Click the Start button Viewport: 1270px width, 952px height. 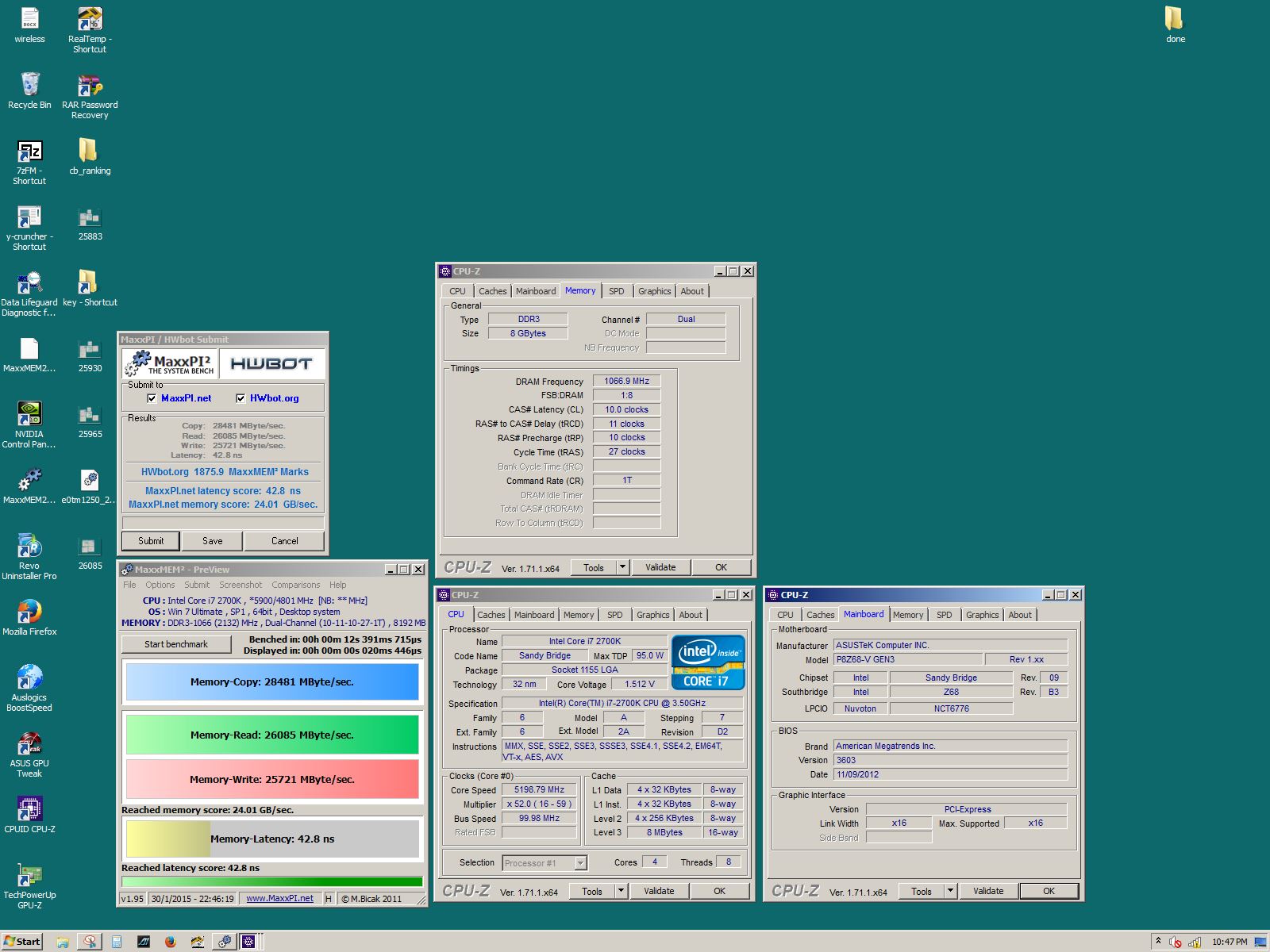21,942
